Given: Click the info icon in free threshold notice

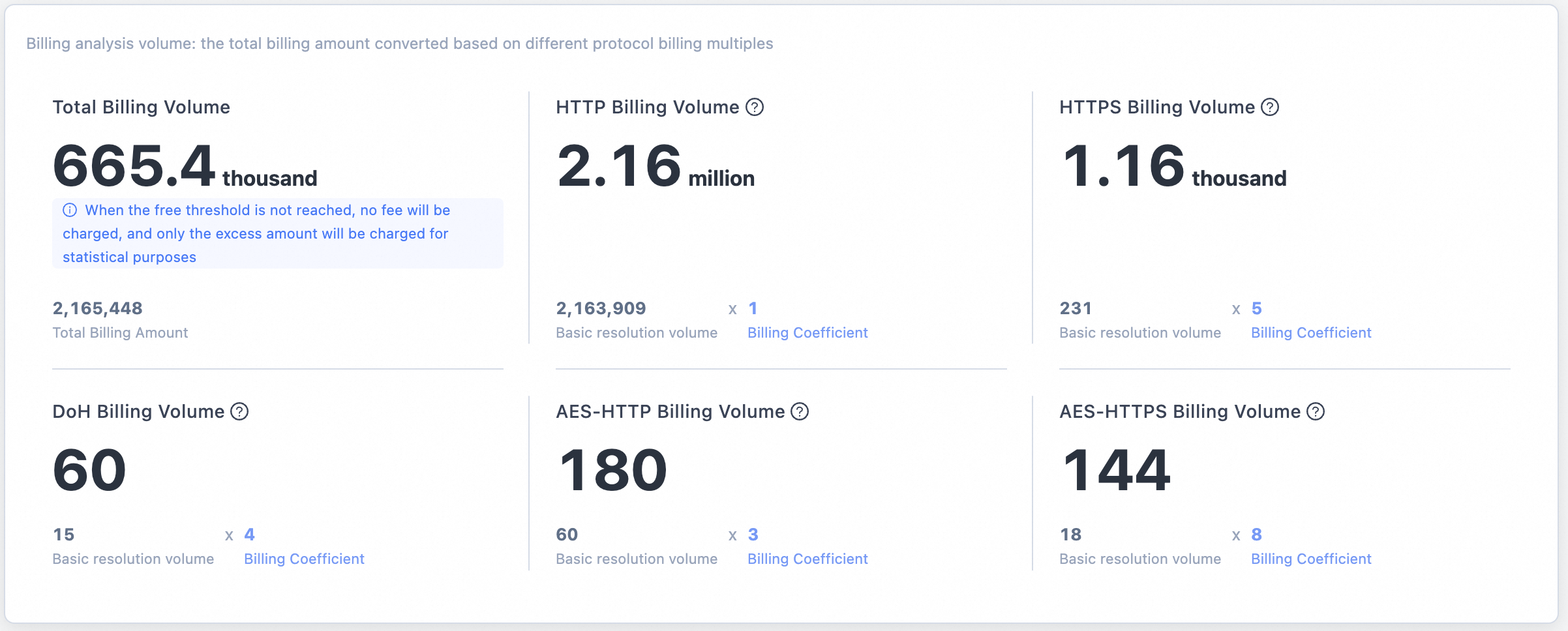Looking at the screenshot, I should tap(70, 210).
